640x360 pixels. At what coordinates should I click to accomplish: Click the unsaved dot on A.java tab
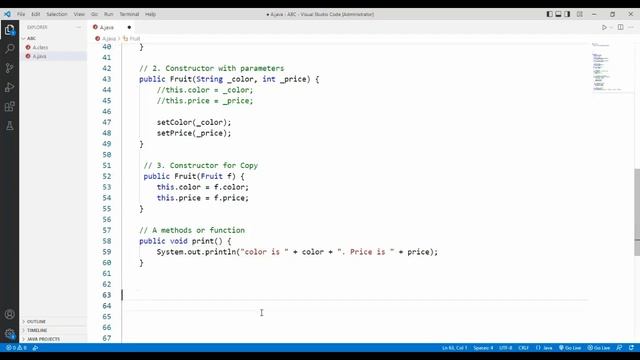click(x=129, y=27)
